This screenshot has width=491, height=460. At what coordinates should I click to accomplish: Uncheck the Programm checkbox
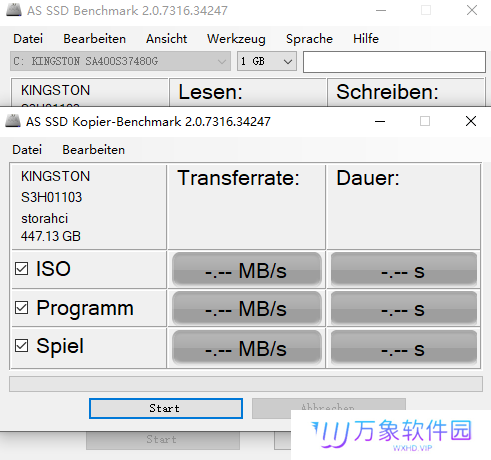pos(22,308)
